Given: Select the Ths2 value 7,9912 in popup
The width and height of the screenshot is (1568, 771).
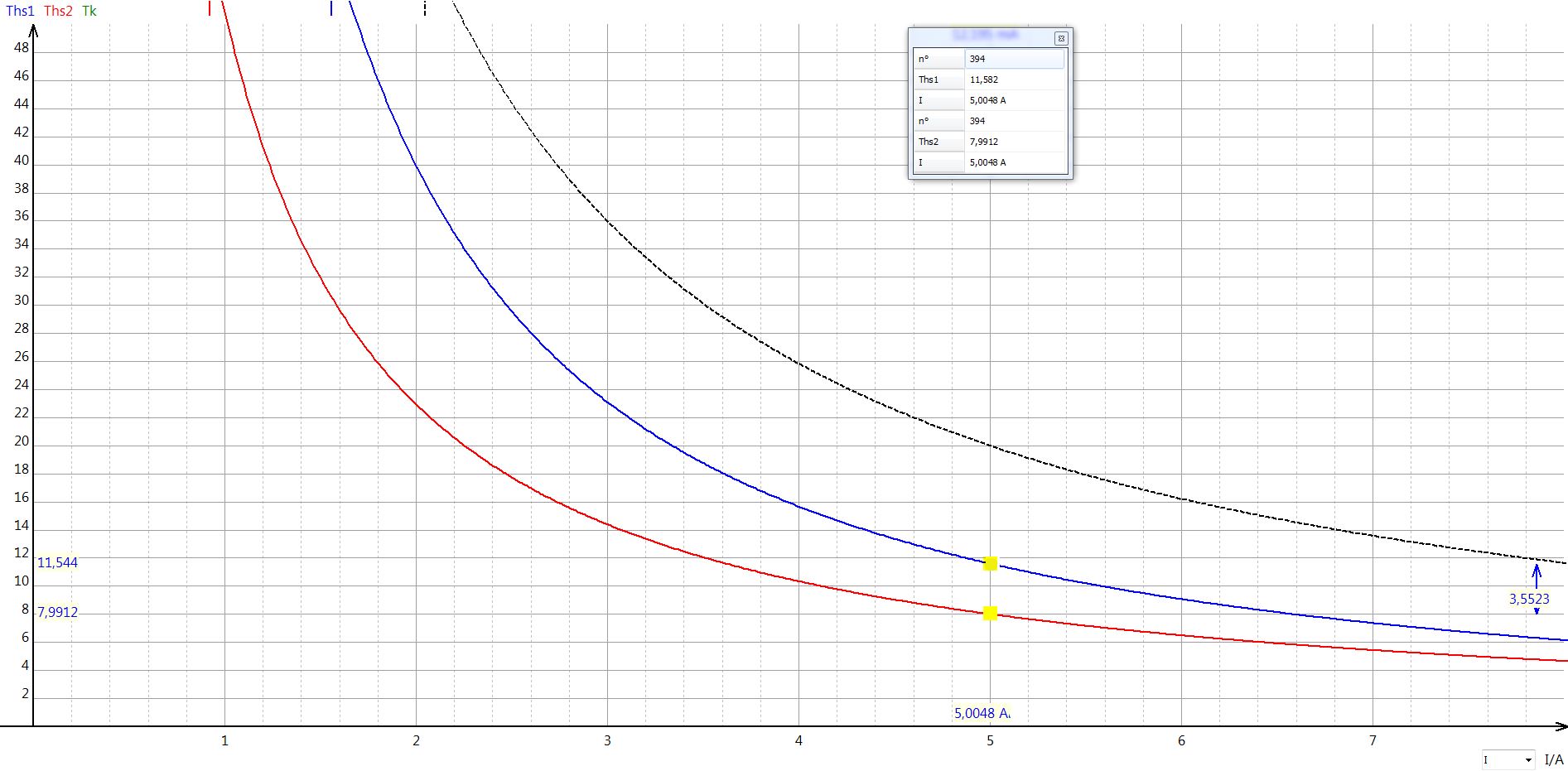Looking at the screenshot, I should 1014,142.
